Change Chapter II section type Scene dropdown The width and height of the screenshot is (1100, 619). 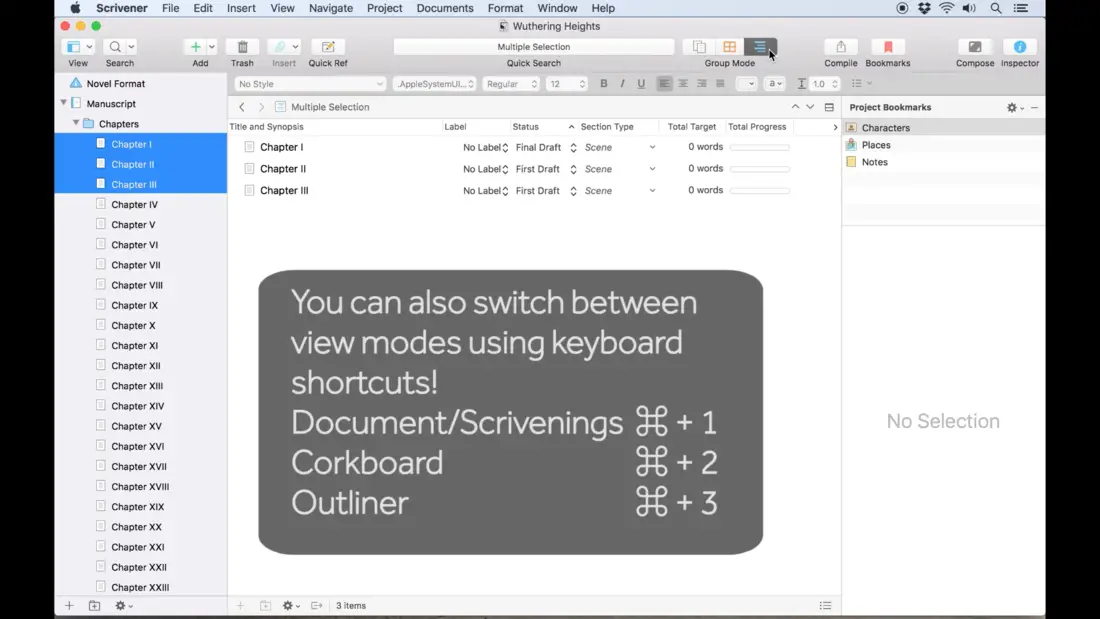619,169
